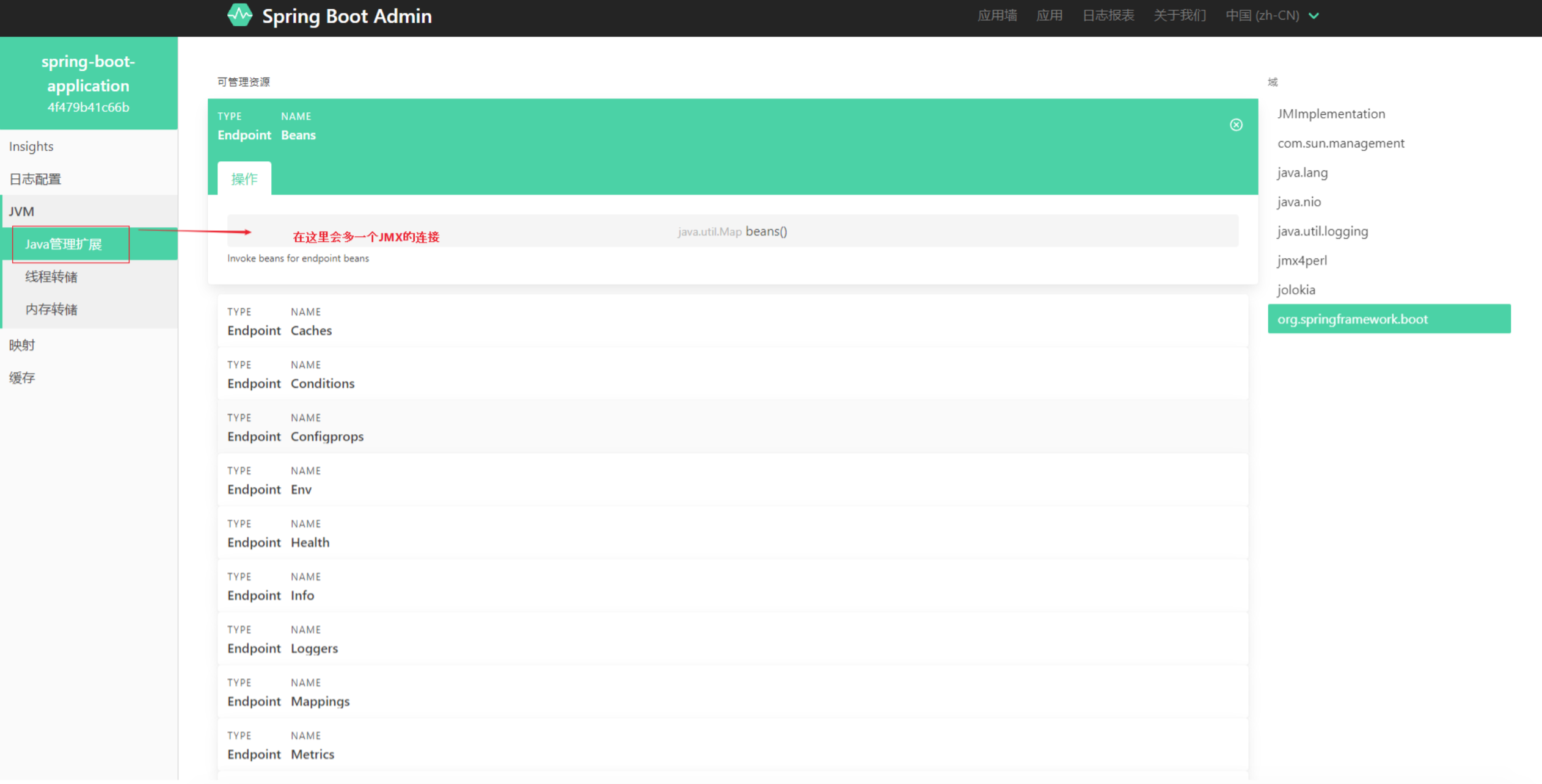Expand the Endpoint Metrics row
The height and width of the screenshot is (784, 1542).
point(733,745)
